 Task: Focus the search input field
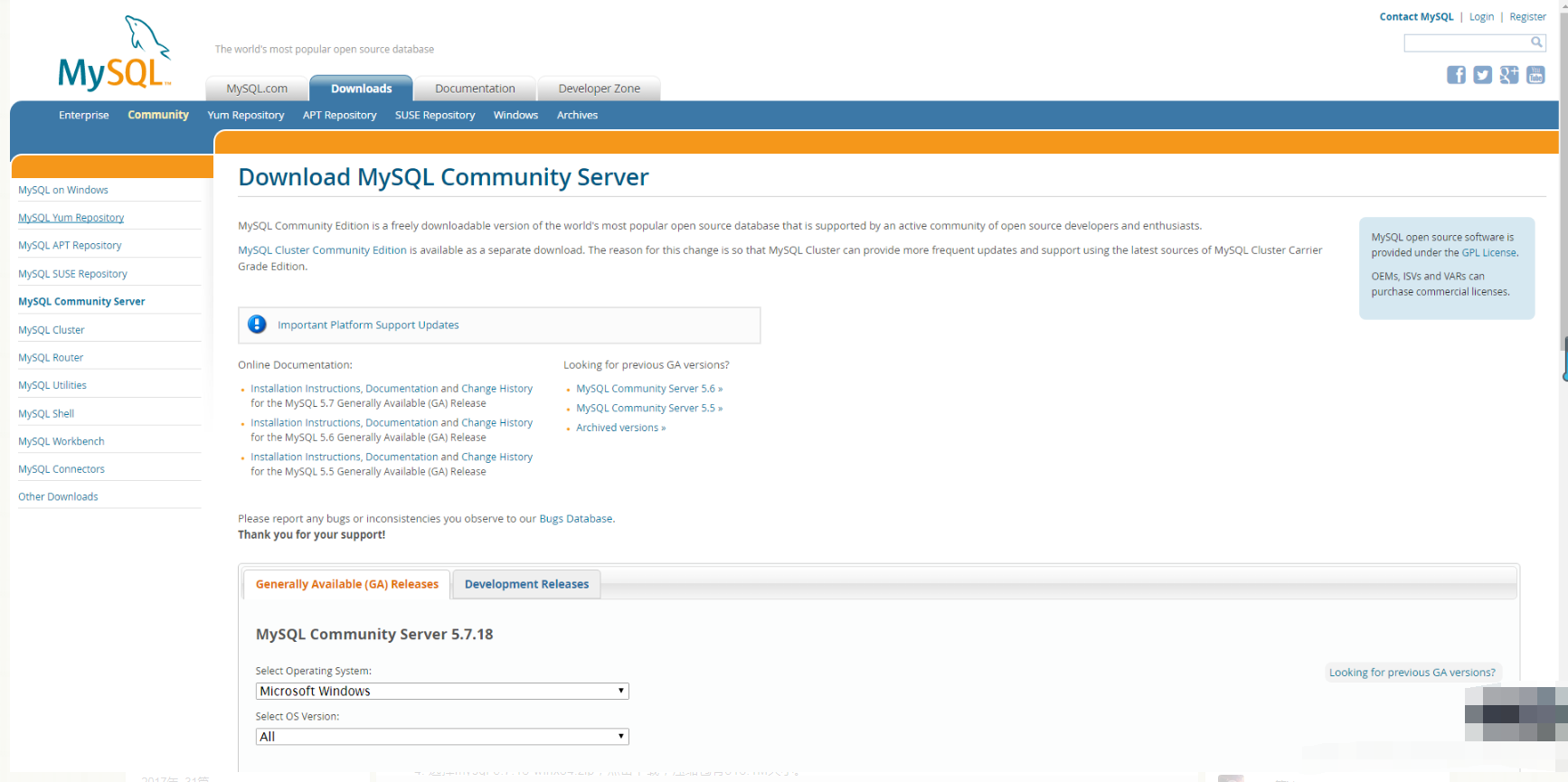coord(1465,42)
